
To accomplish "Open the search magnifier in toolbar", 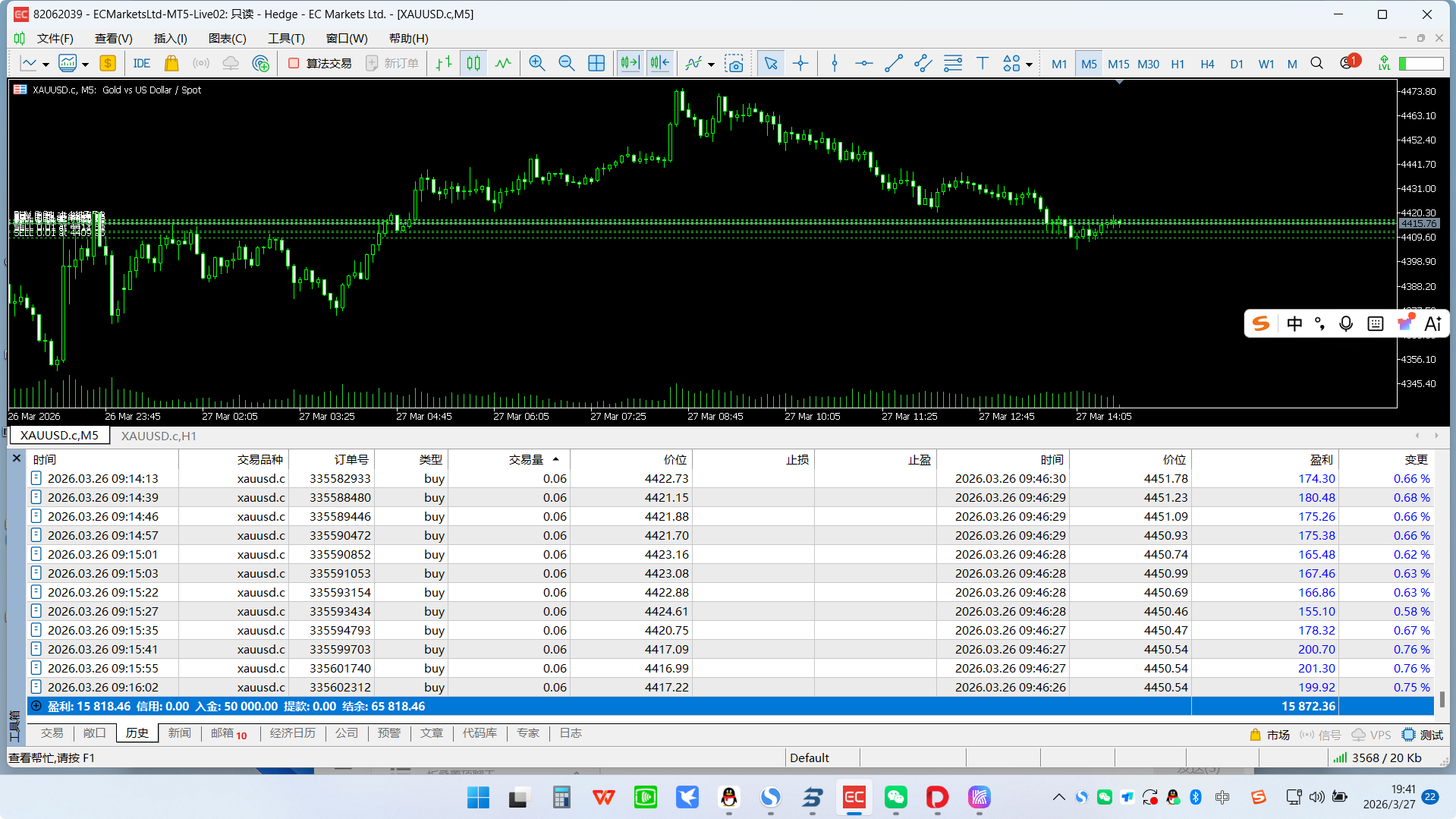I will [x=1316, y=64].
